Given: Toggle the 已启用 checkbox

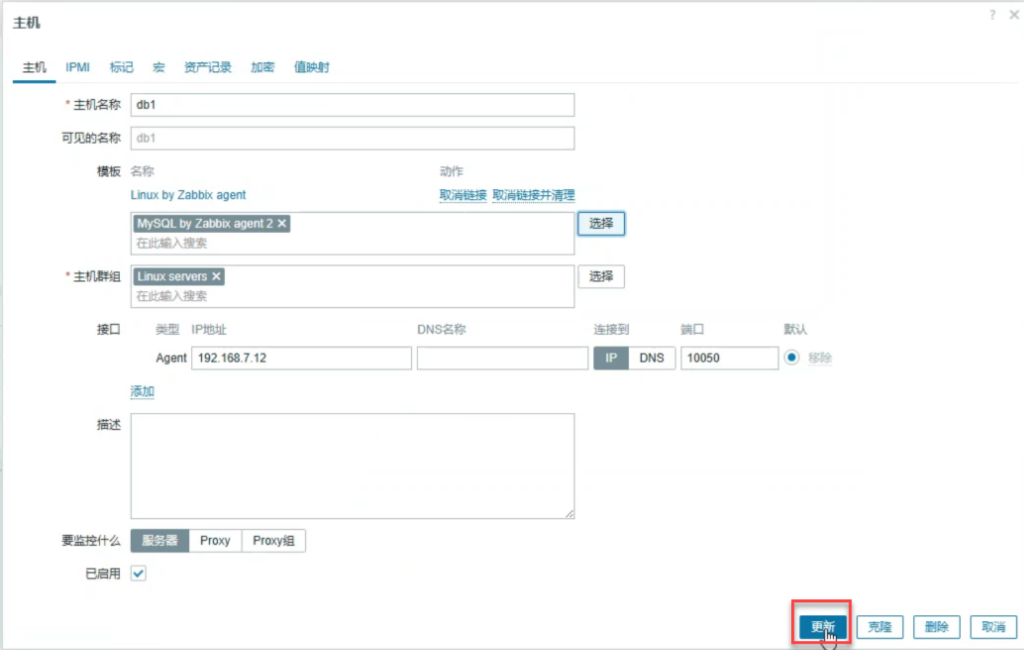Looking at the screenshot, I should [139, 574].
